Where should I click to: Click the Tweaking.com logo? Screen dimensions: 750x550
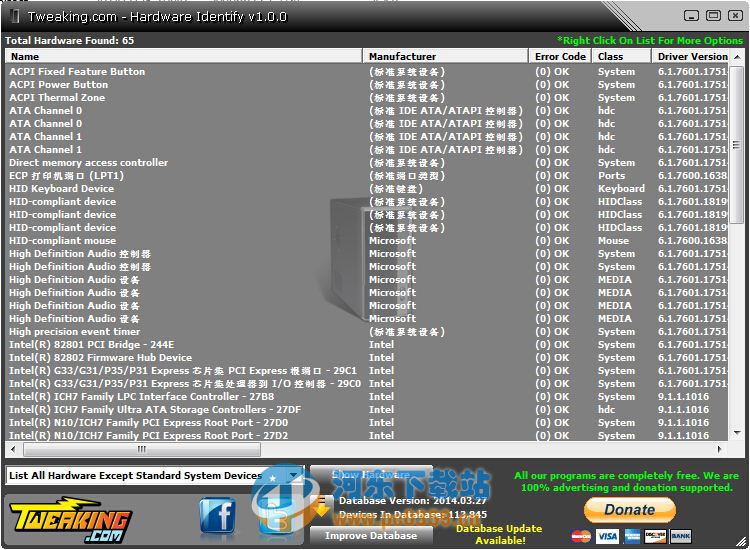click(70, 520)
